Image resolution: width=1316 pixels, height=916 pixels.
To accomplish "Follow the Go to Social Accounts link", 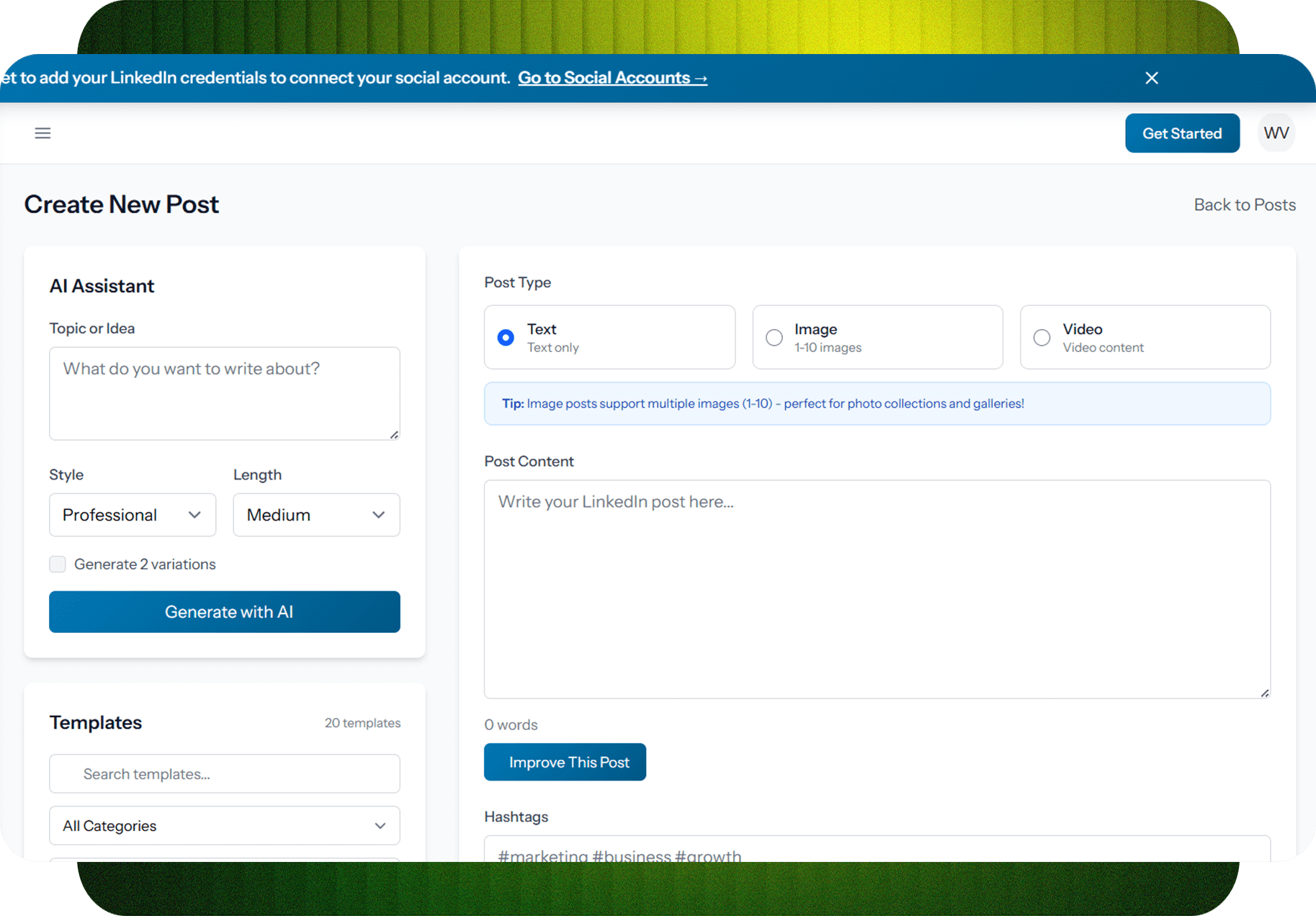I will (x=612, y=78).
